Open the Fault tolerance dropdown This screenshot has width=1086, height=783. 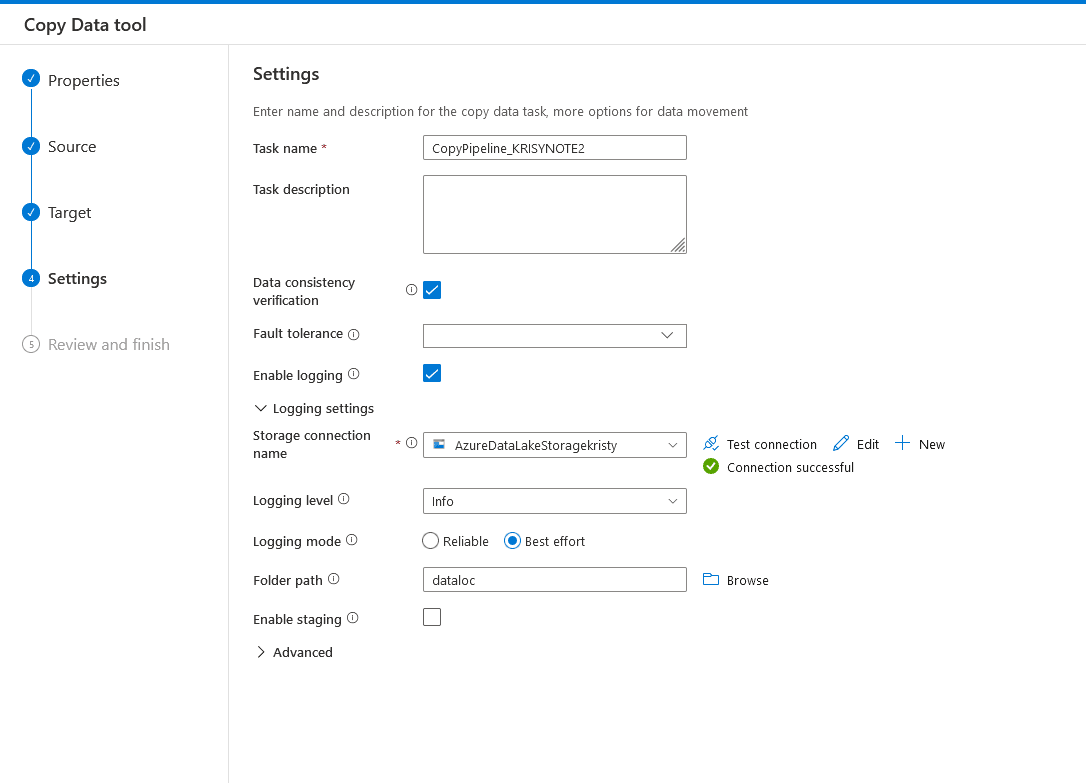(x=554, y=335)
